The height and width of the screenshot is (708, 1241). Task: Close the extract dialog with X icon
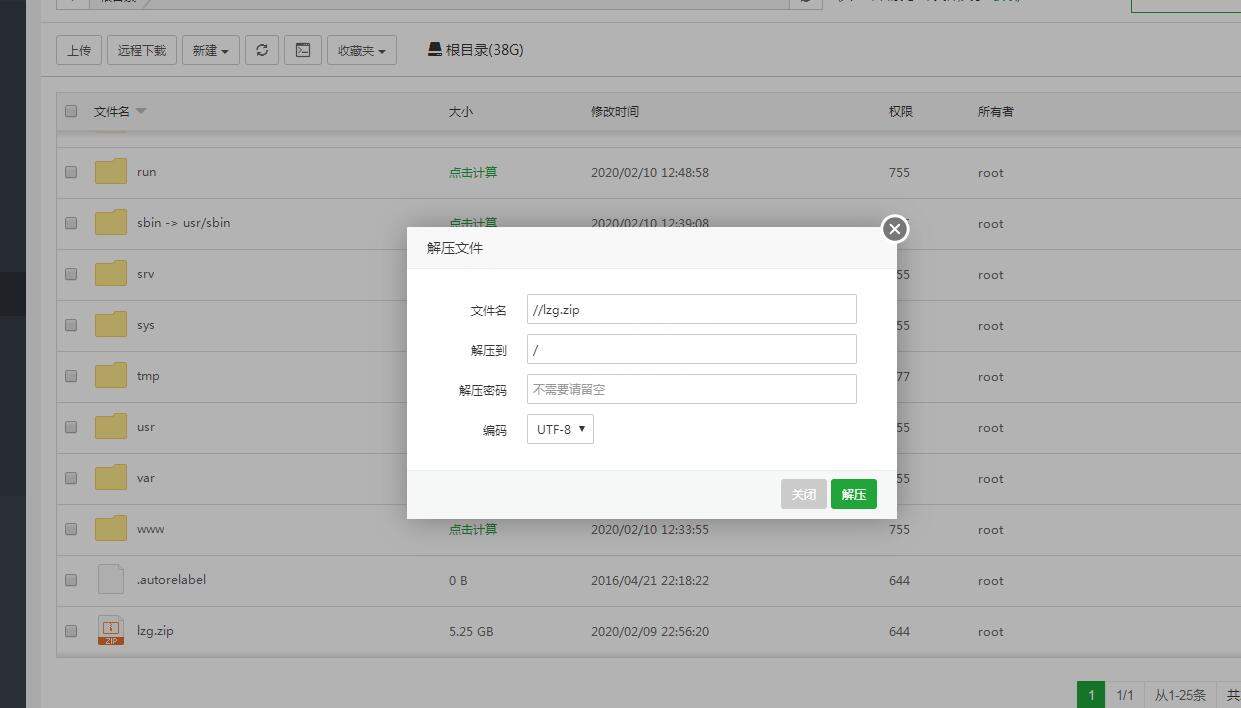(894, 229)
